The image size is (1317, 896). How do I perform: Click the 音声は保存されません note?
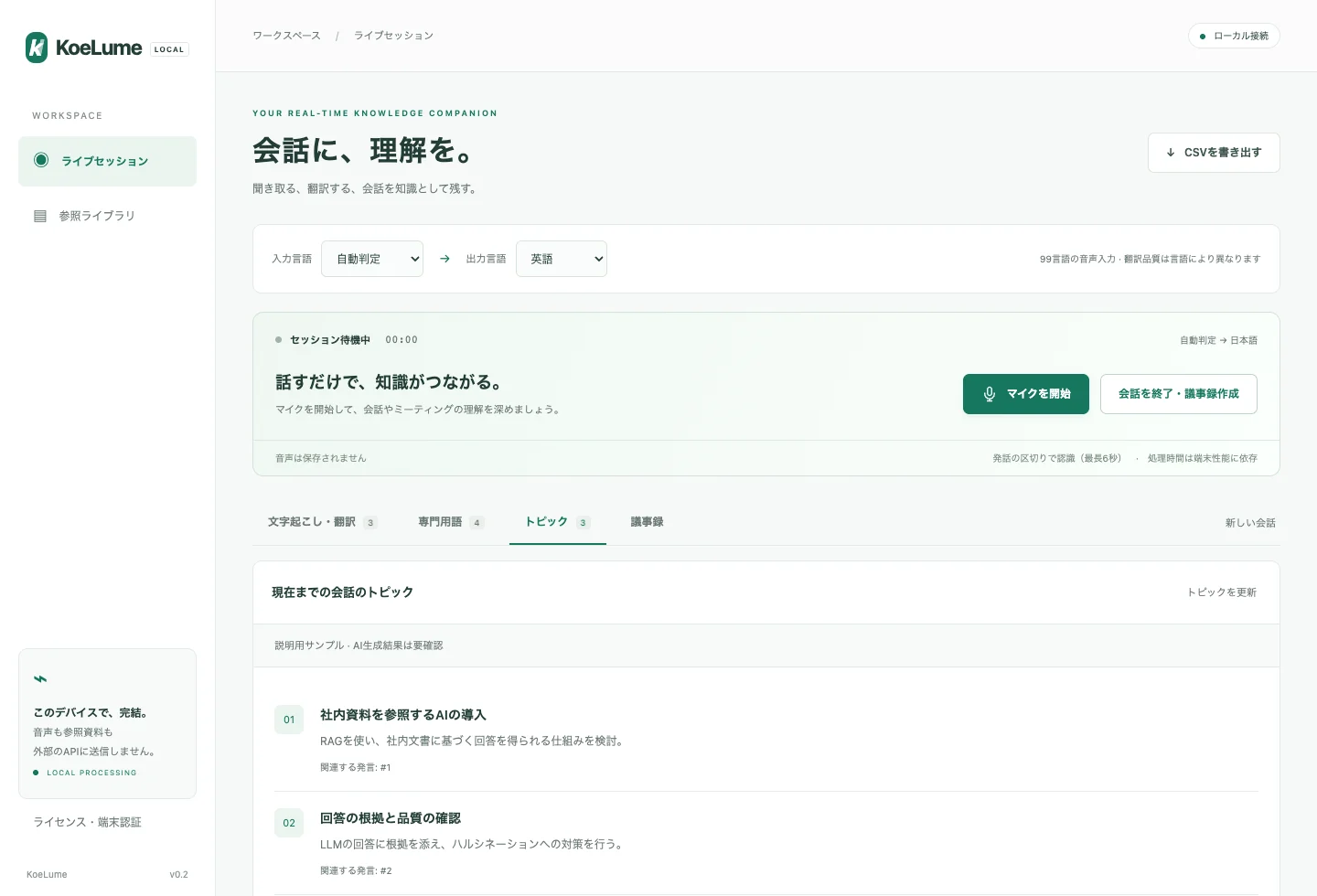(x=321, y=458)
